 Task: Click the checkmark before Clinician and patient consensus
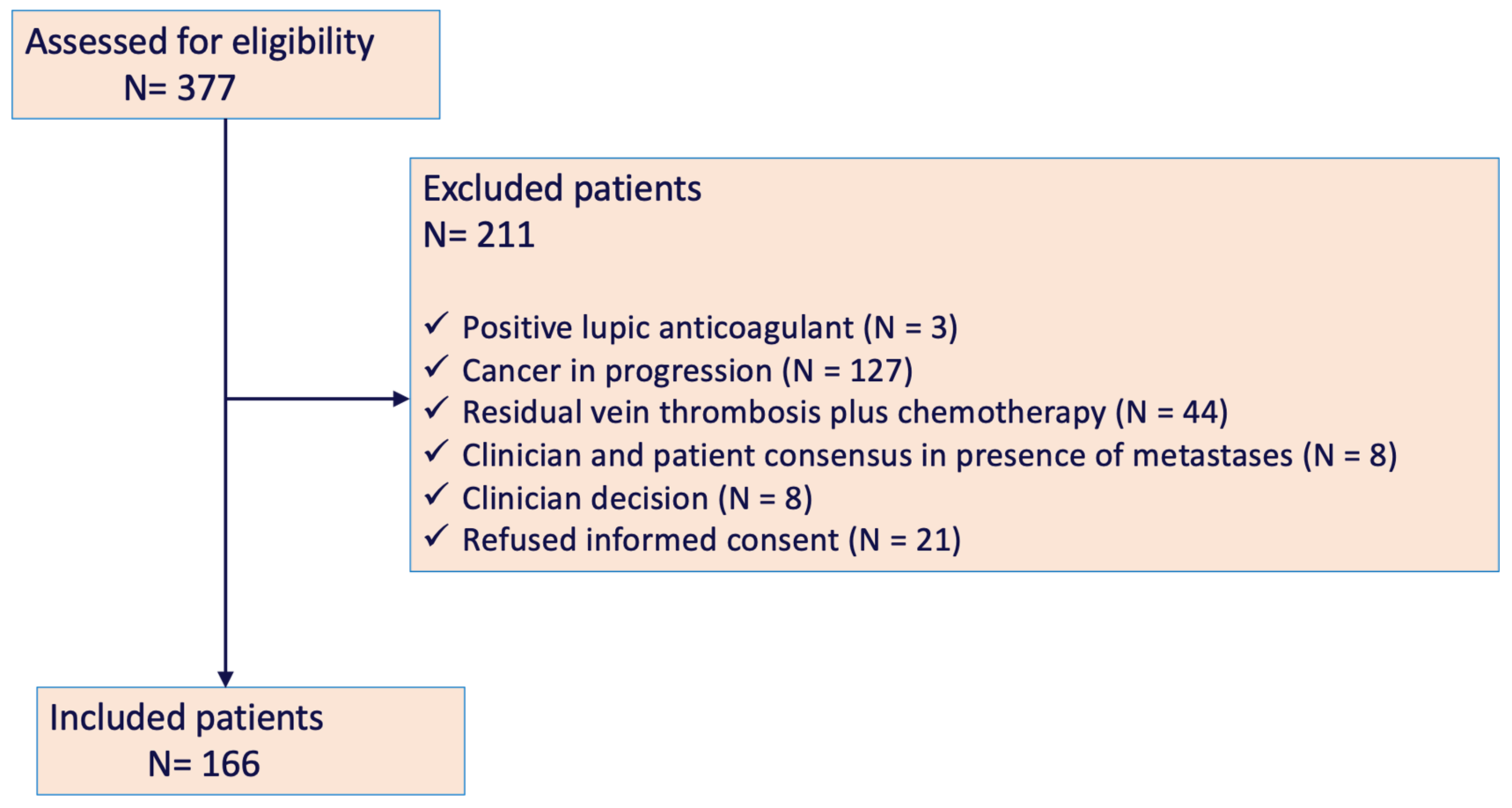(436, 452)
